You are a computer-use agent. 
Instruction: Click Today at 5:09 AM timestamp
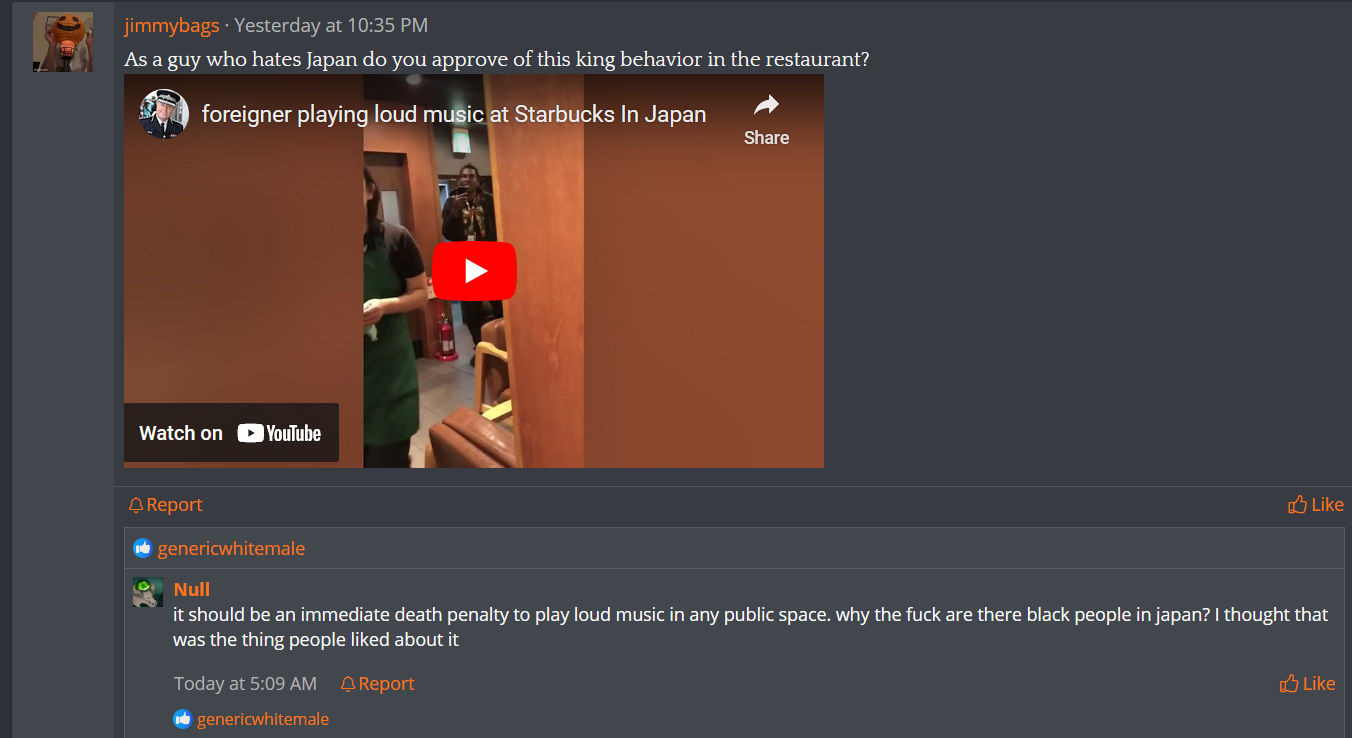(245, 684)
